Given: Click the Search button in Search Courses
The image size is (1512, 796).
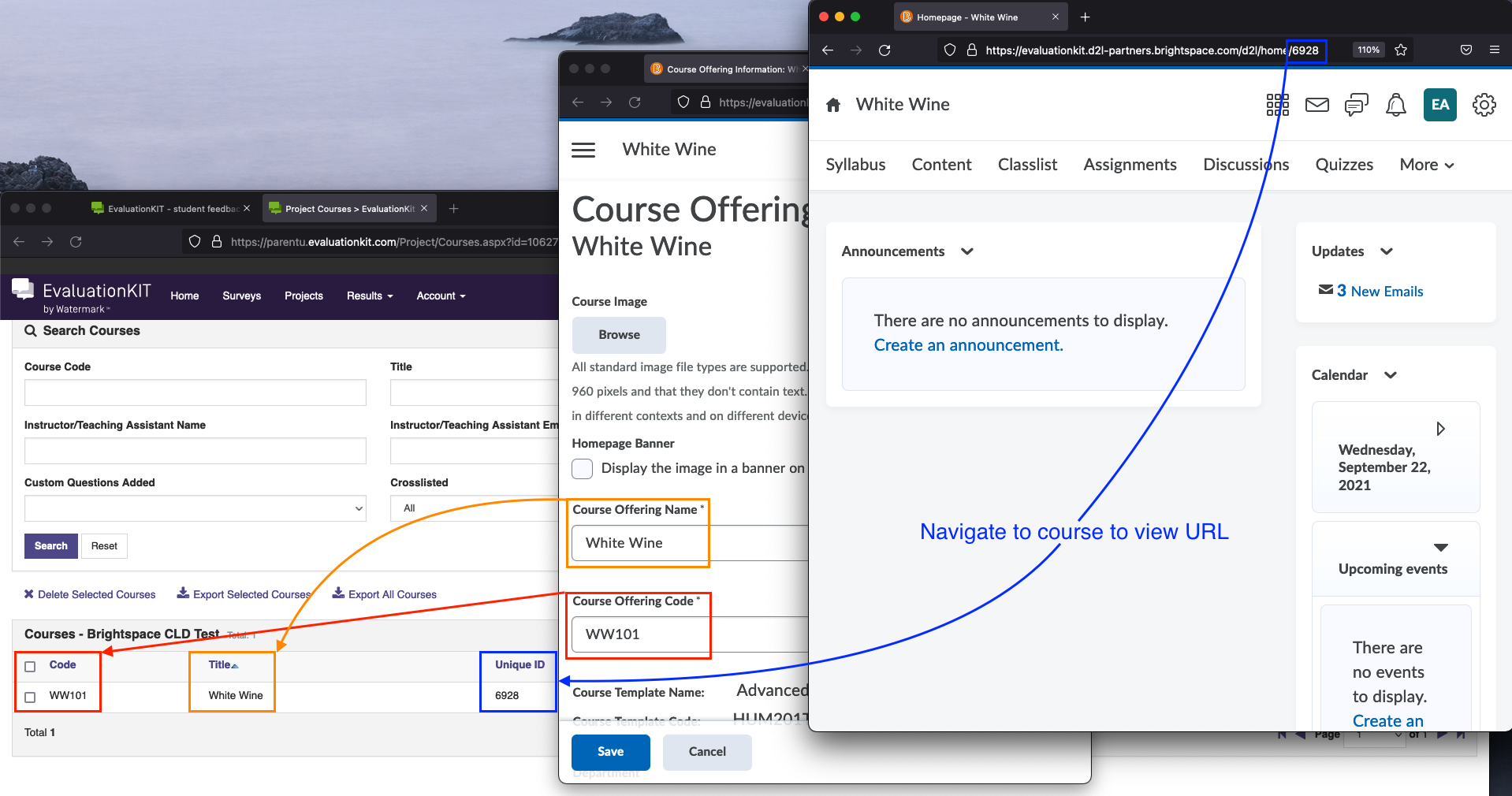Looking at the screenshot, I should 51,545.
